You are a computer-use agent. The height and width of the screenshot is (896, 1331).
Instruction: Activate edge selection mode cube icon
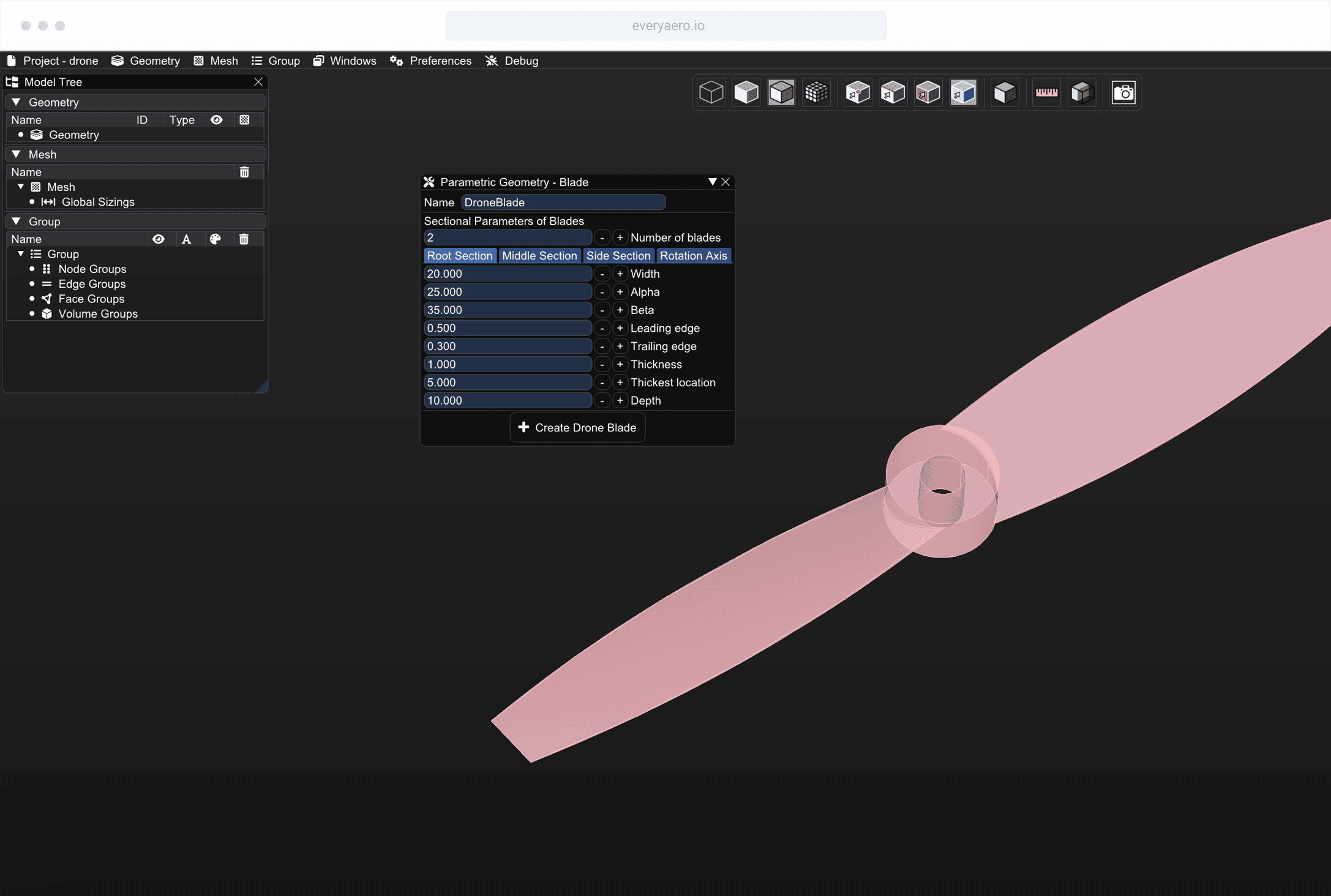click(893, 93)
